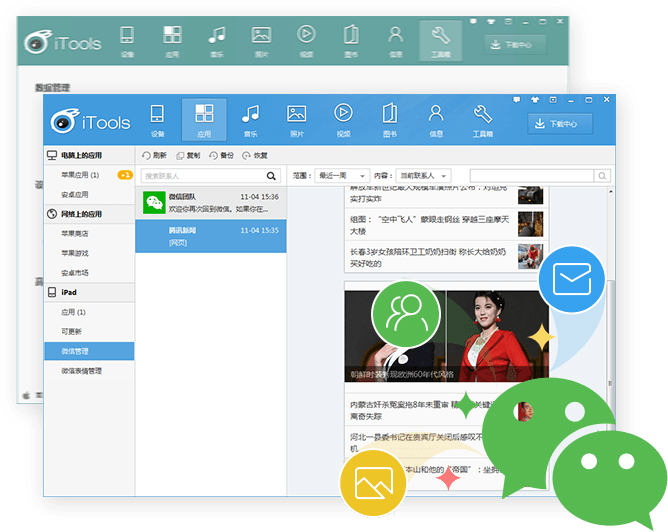Open the 朝鲜时装 fashion photo news image
Viewport: 668px width, 532px height.
[446, 336]
